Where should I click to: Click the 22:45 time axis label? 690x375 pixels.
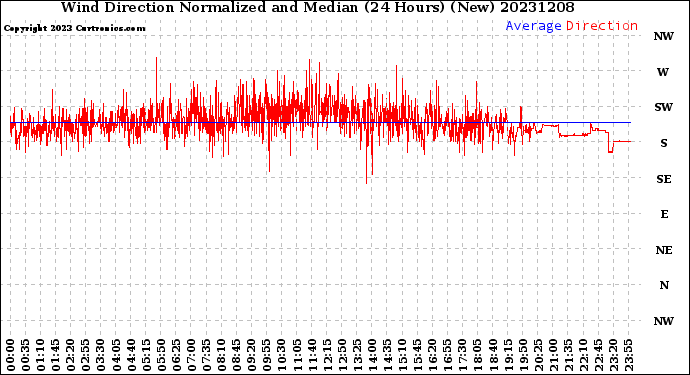[598, 355]
